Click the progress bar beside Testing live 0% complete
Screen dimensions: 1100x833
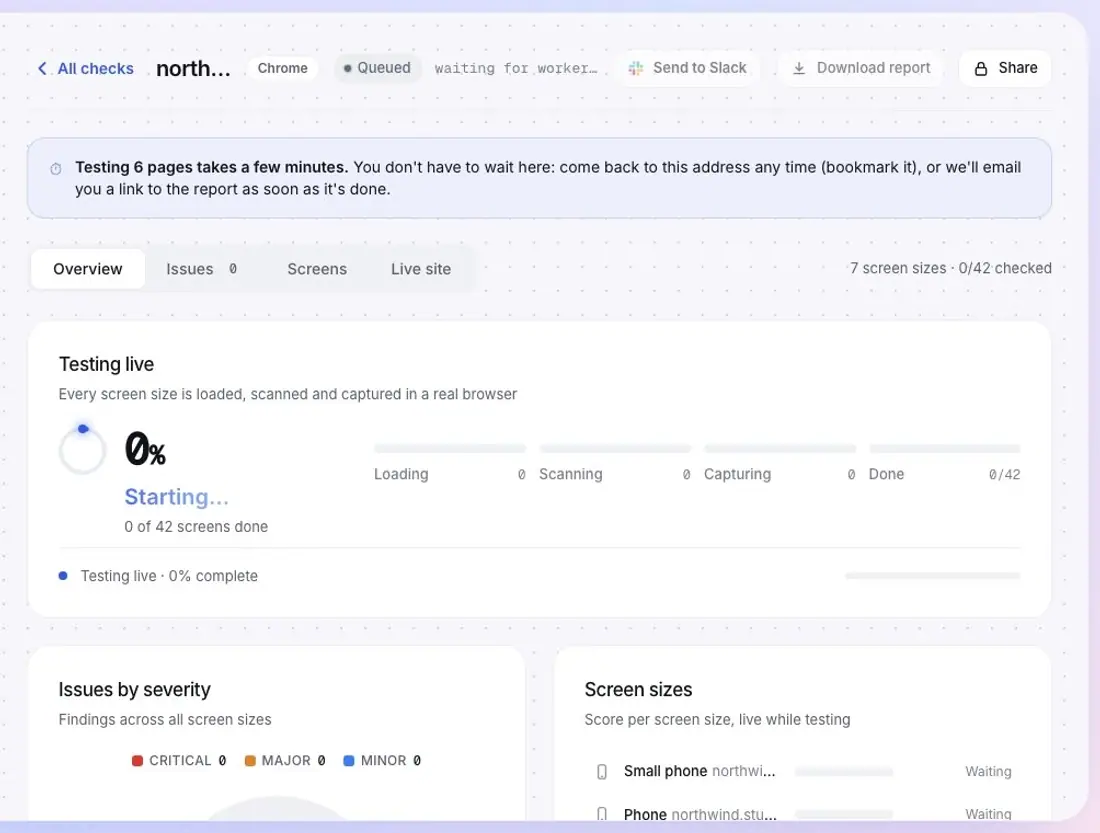pos(933,575)
